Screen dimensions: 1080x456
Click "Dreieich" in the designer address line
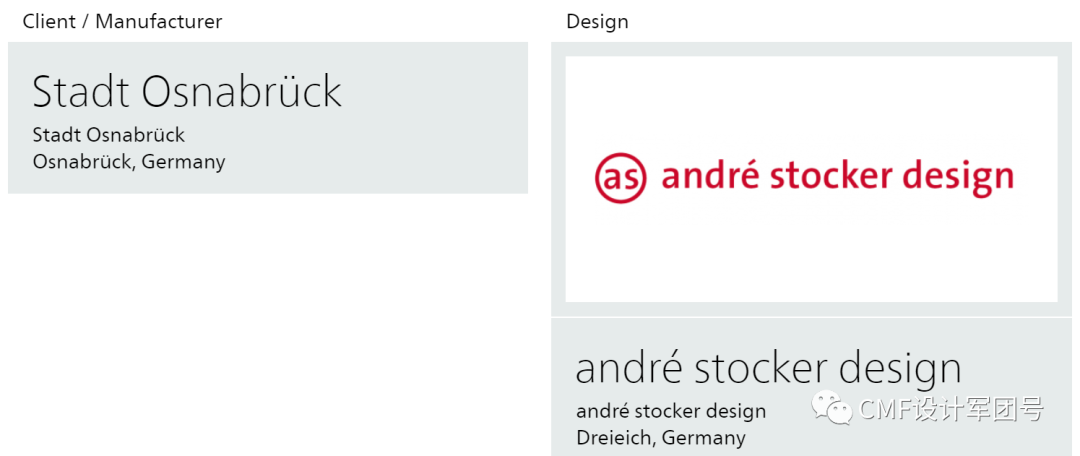coord(614,438)
